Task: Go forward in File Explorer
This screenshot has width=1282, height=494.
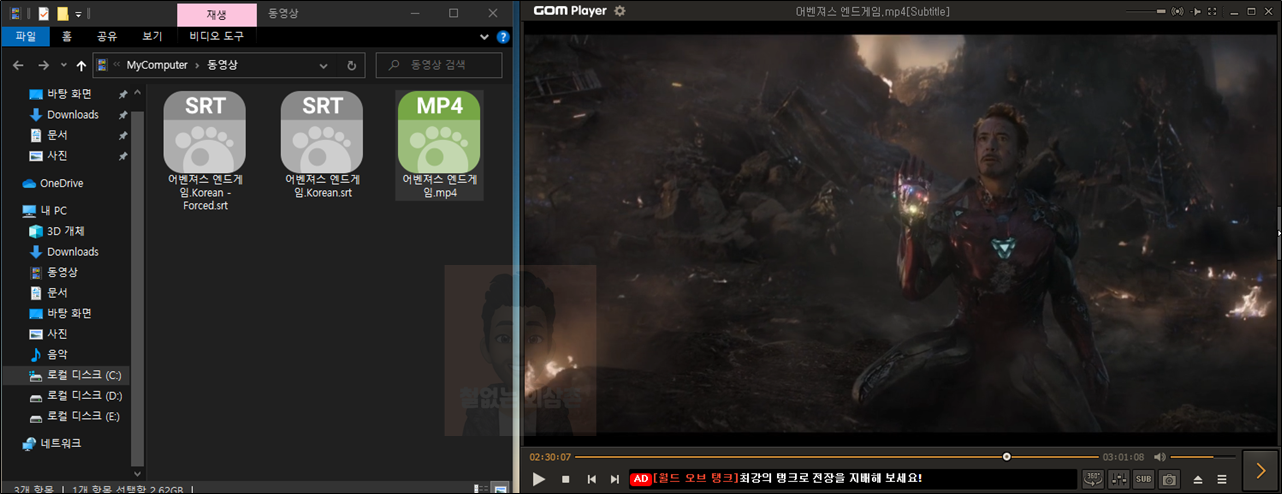Action: (43, 65)
